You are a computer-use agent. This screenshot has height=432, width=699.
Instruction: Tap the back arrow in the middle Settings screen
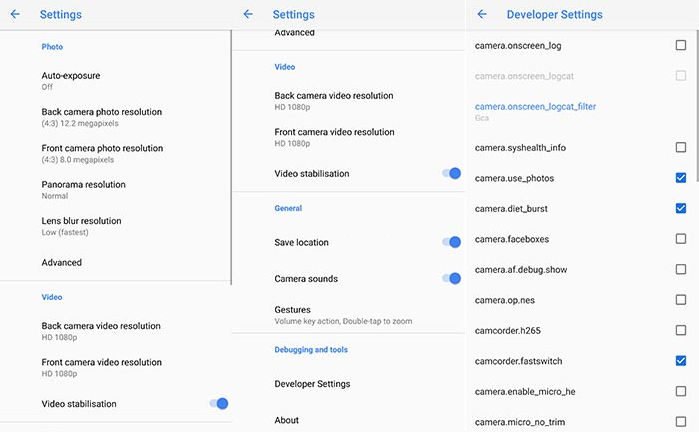pyautogui.click(x=248, y=15)
